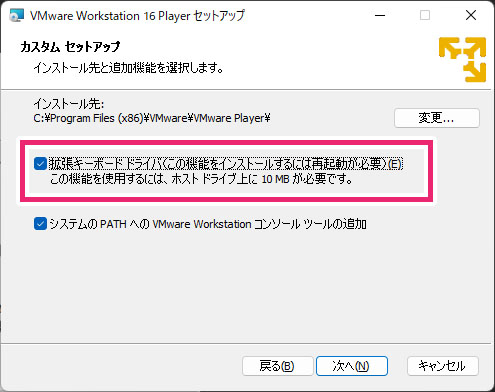This screenshot has height=392, width=495.
Task: Click the 変更... button to change install path
Action: pyautogui.click(x=437, y=118)
